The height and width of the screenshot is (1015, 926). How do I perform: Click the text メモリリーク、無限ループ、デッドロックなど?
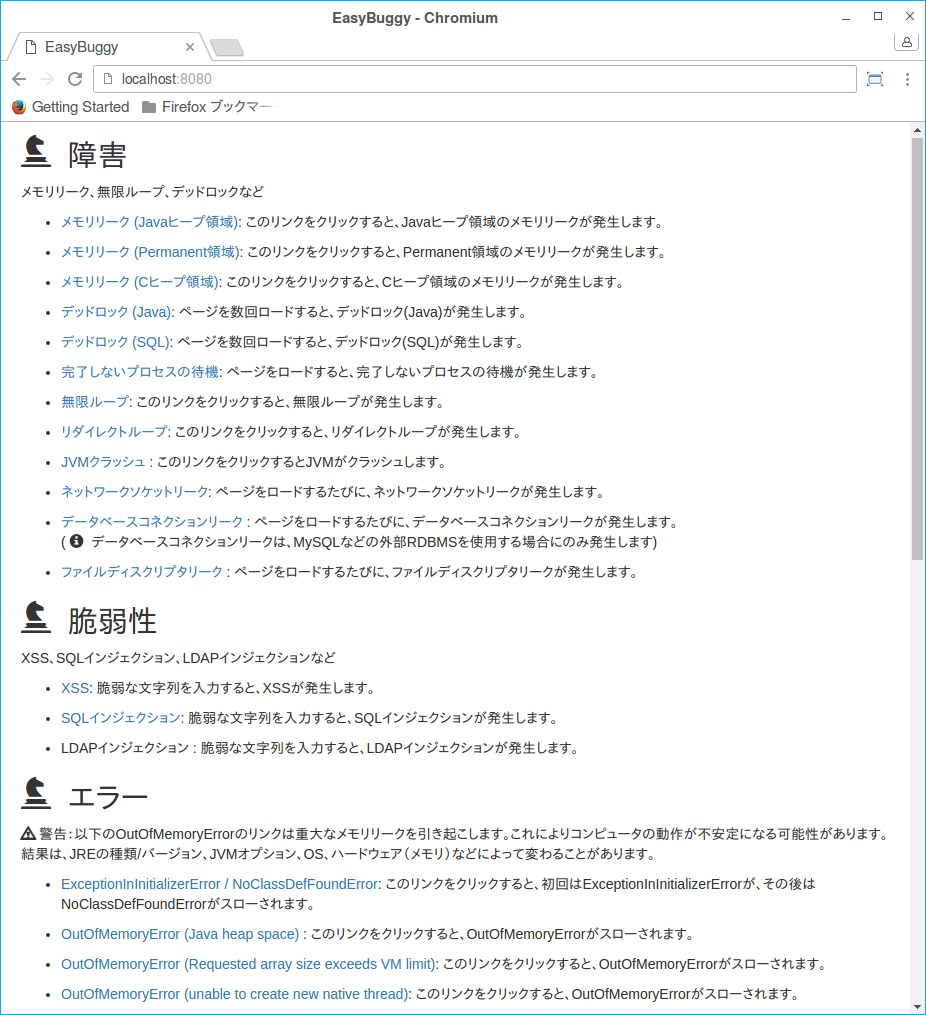point(142,192)
